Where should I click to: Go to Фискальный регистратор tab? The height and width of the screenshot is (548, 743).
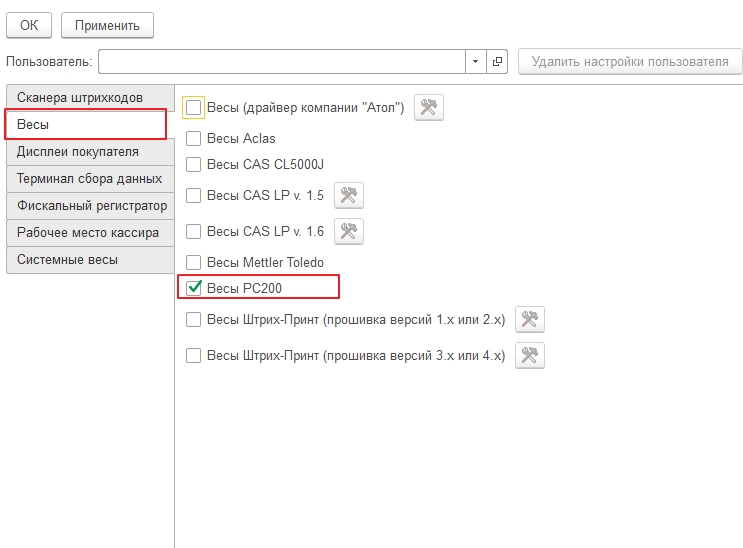coord(91,206)
